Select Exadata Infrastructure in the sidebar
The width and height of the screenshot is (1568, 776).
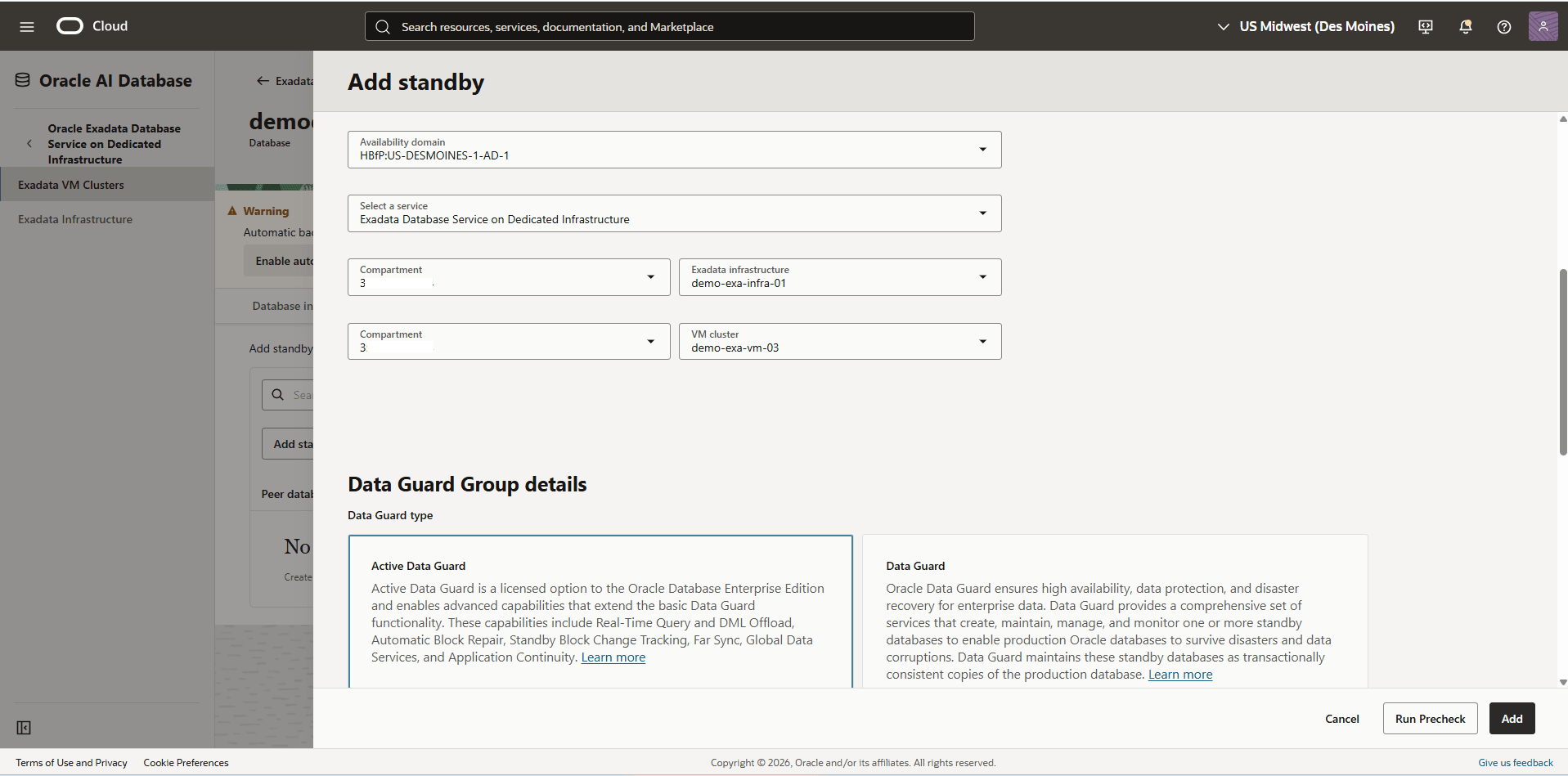tap(75, 218)
